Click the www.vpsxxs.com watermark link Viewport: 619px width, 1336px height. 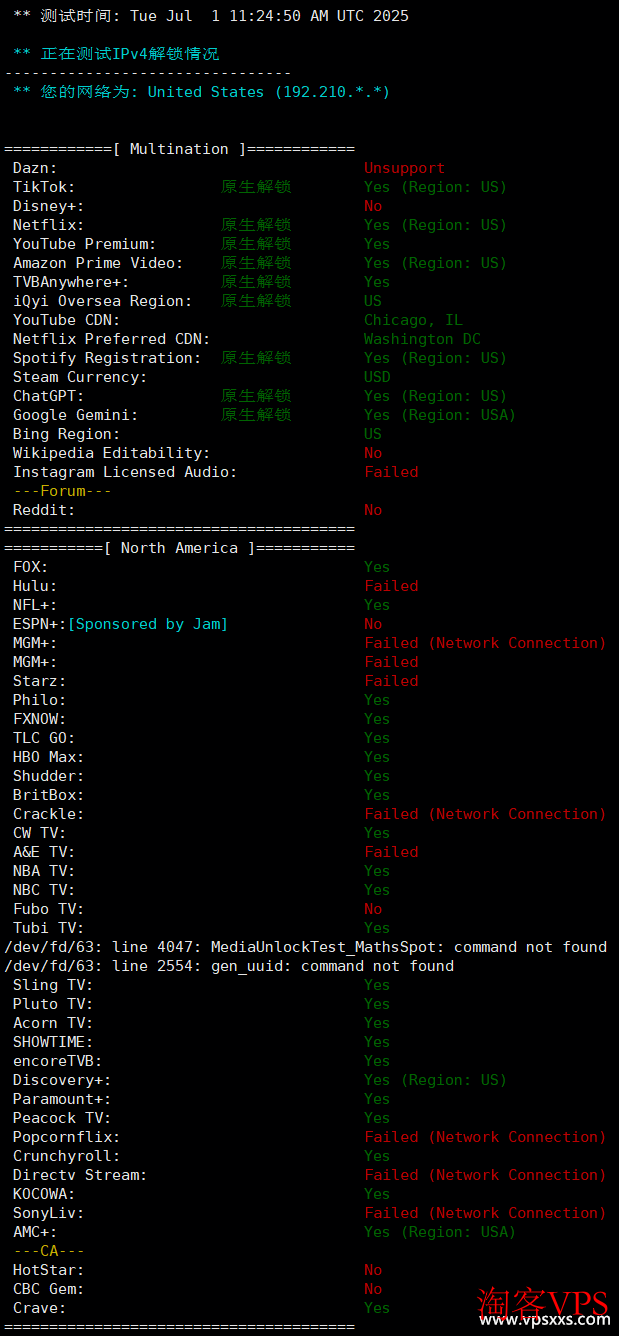[545, 1320]
